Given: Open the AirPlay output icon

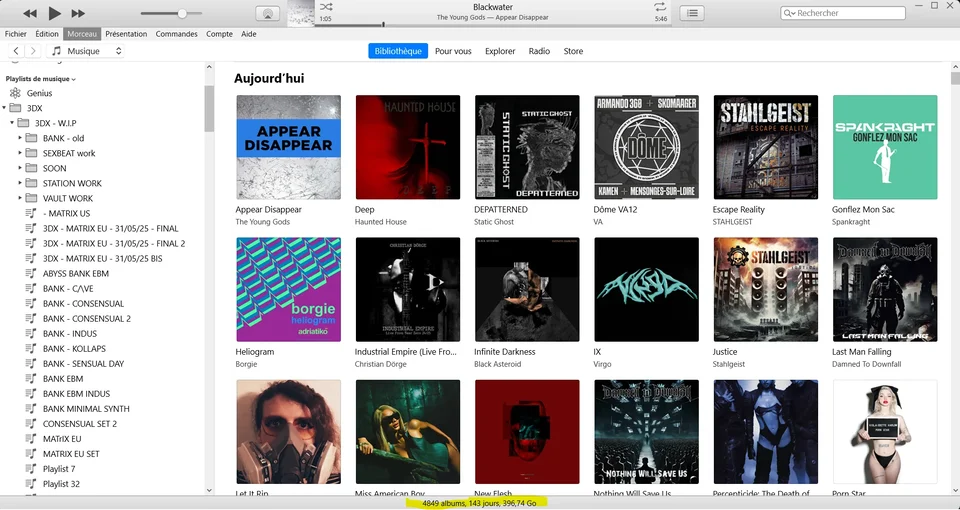Looking at the screenshot, I should [x=267, y=13].
